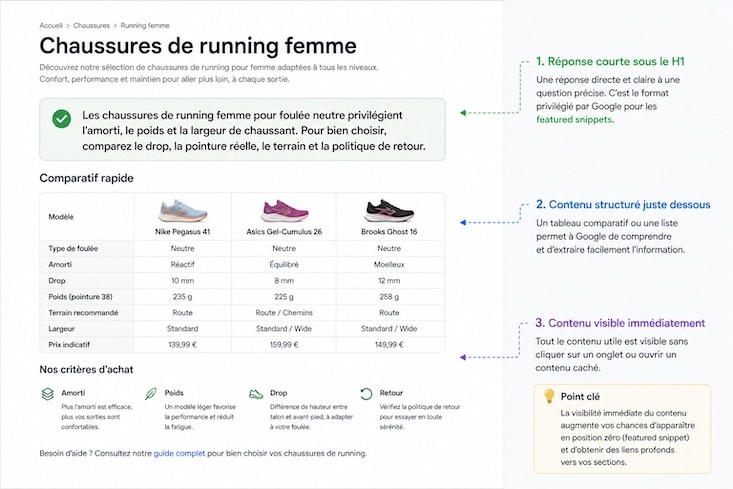733x489 pixels.
Task: Click the Drop shoe icon
Action: tap(256, 394)
